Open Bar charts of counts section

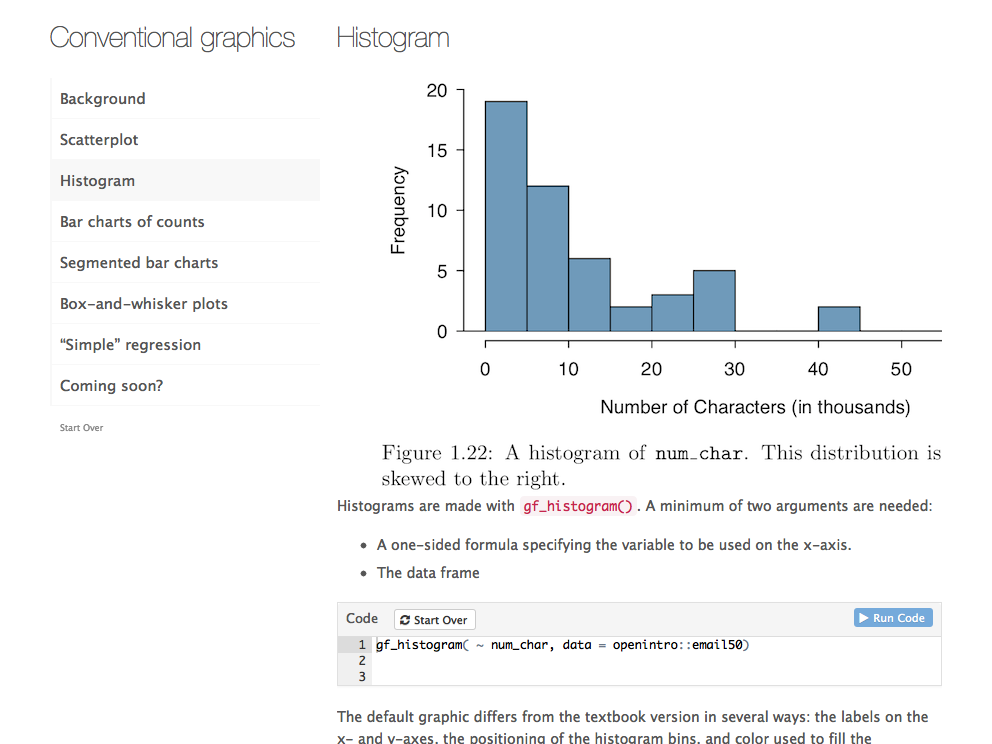click(132, 222)
